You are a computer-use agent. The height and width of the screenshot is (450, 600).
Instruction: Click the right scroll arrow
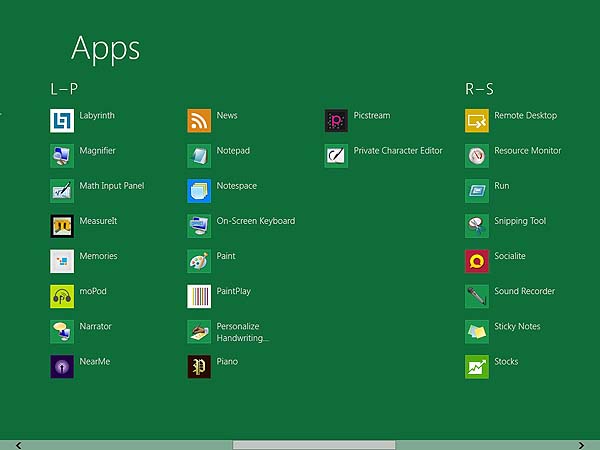581,445
